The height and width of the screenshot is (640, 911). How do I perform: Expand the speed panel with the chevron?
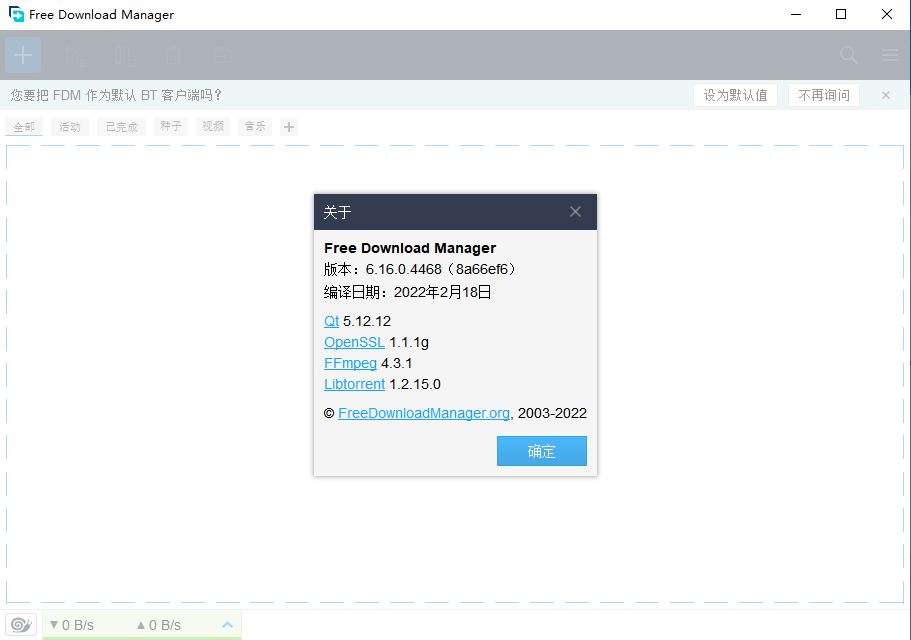pyautogui.click(x=227, y=624)
